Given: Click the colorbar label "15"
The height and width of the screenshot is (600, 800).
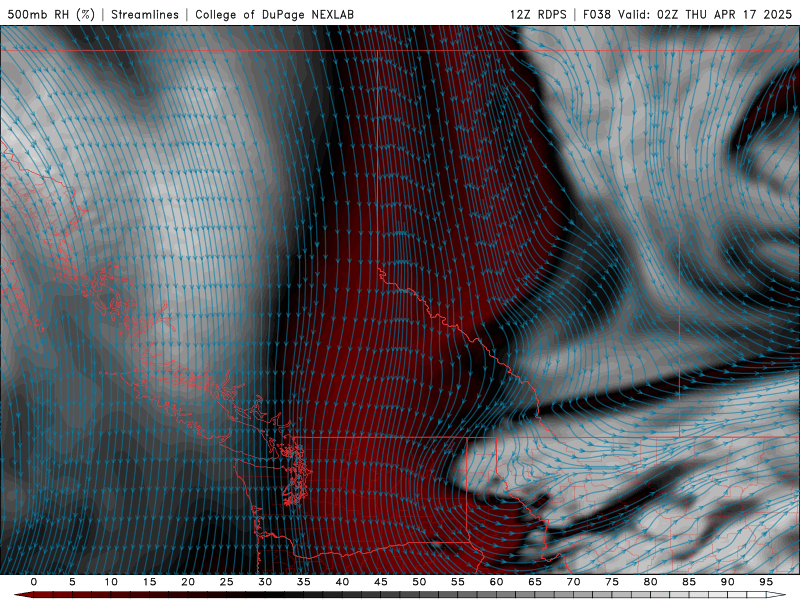Looking at the screenshot, I should (x=149, y=582).
